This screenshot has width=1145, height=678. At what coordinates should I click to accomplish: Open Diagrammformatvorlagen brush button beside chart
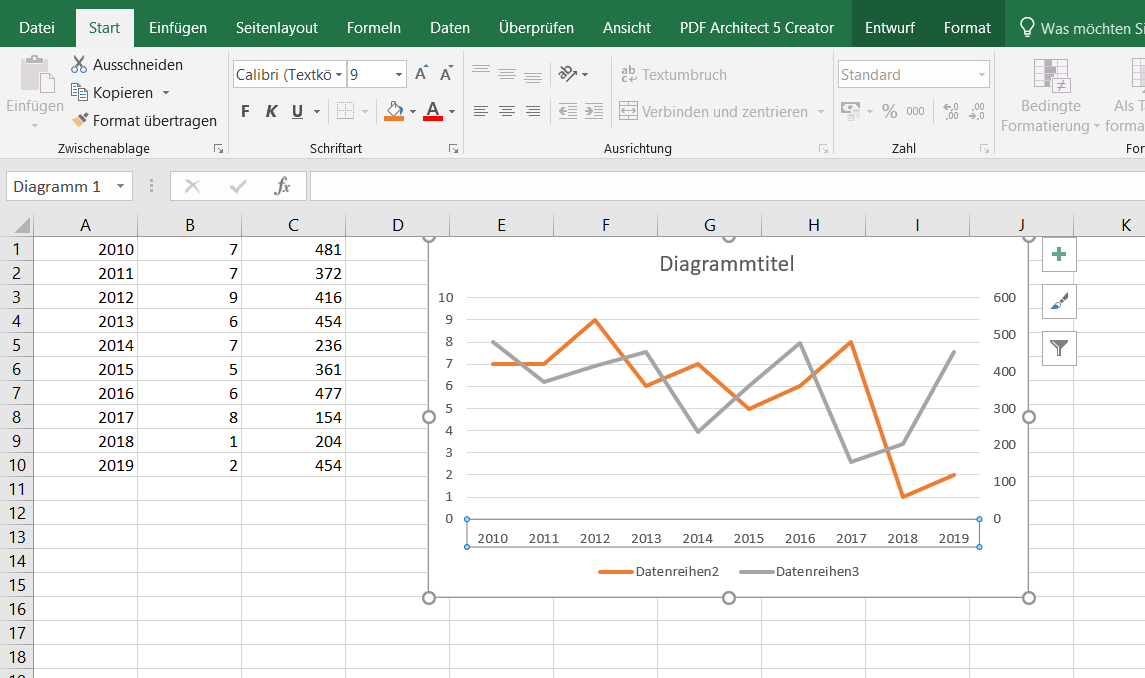(1059, 301)
